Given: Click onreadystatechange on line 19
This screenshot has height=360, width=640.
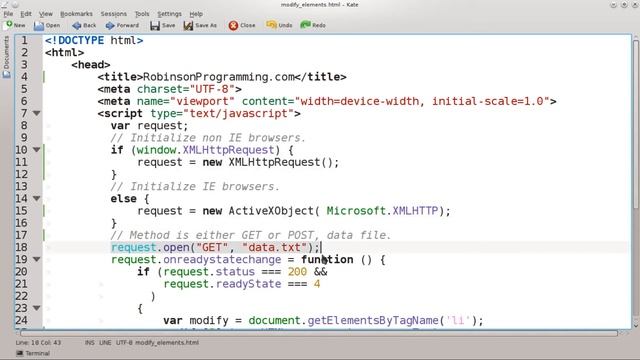Looking at the screenshot, I should pyautogui.click(x=222, y=260).
